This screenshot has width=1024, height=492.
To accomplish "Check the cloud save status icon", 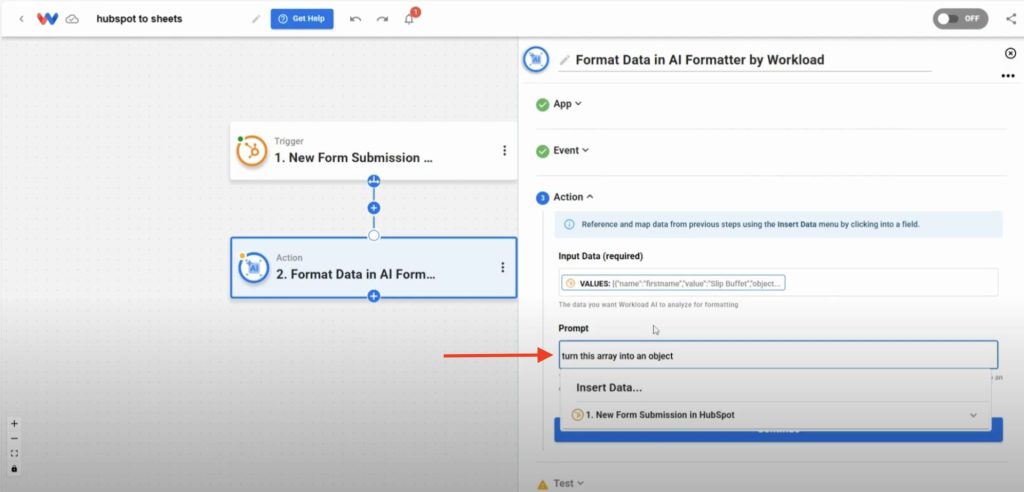I will [x=72, y=19].
